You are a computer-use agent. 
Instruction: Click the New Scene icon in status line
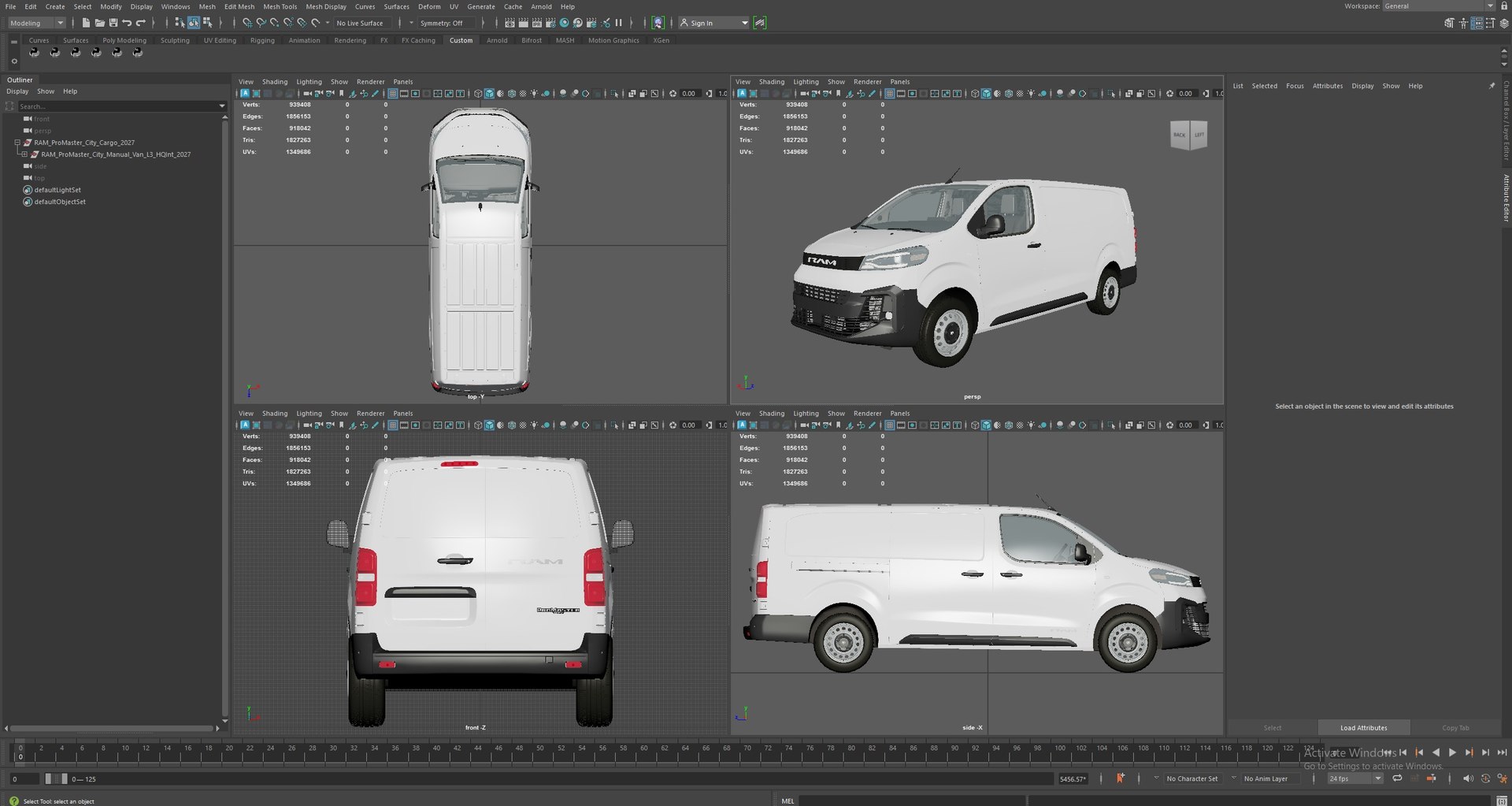pyautogui.click(x=86, y=23)
